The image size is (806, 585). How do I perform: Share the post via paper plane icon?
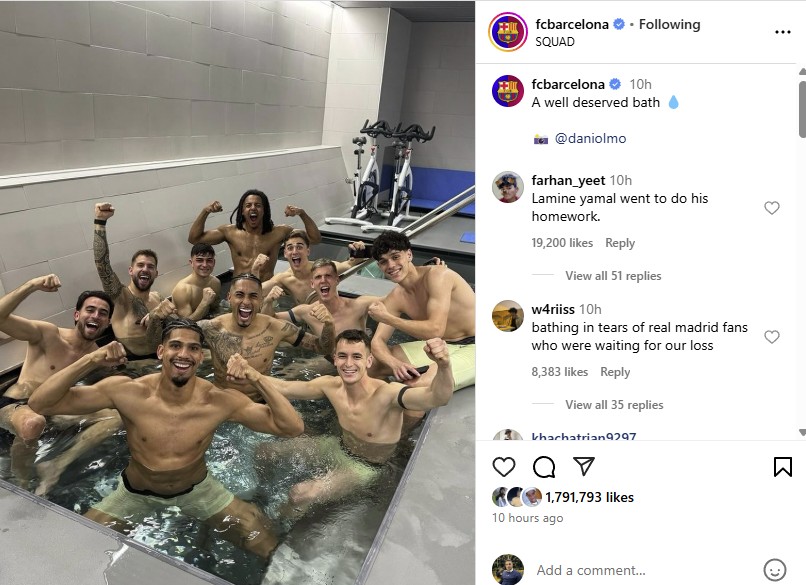[584, 466]
